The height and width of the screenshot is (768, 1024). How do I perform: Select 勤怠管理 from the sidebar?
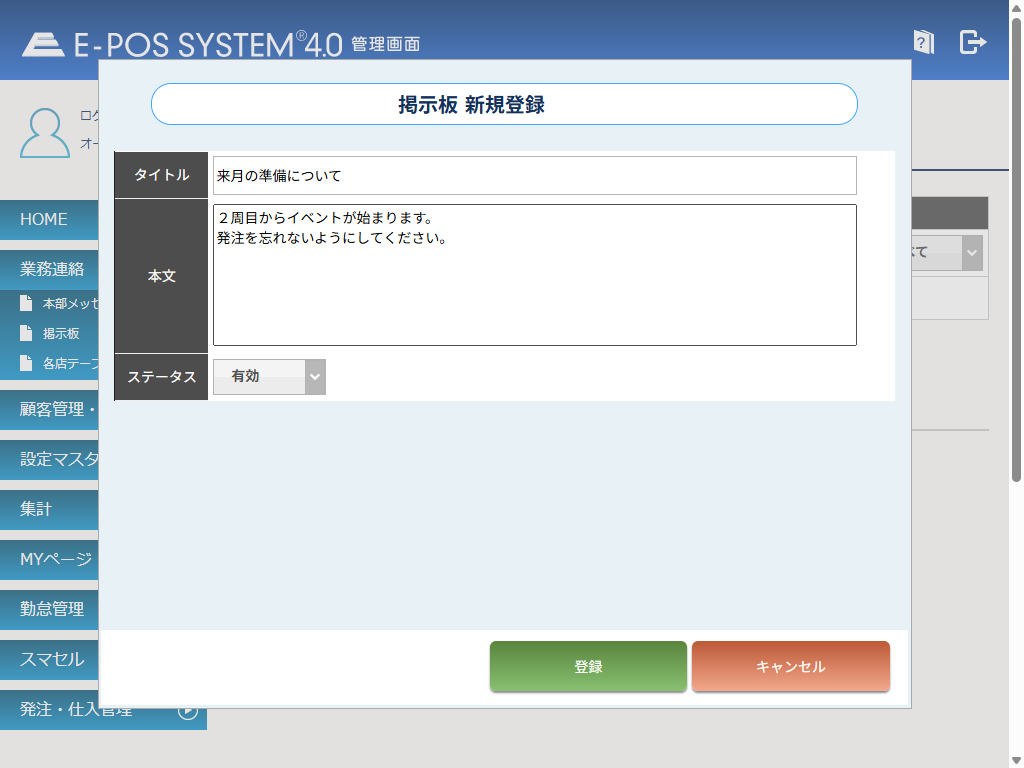click(52, 608)
